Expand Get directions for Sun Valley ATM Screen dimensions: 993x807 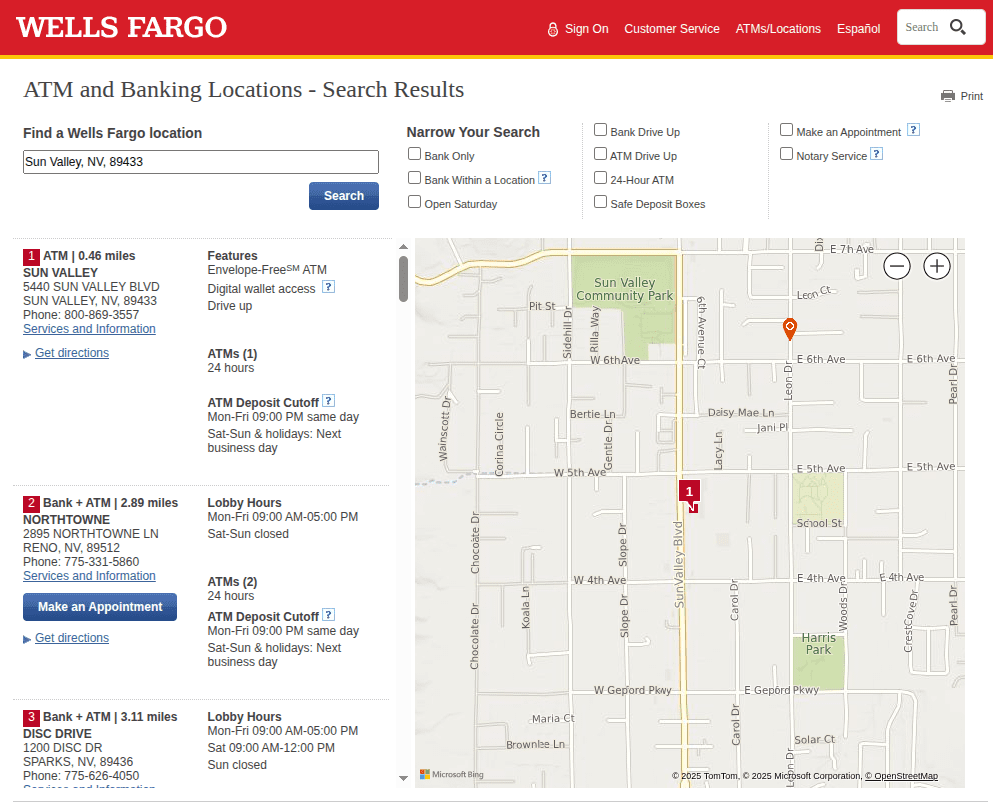click(72, 353)
